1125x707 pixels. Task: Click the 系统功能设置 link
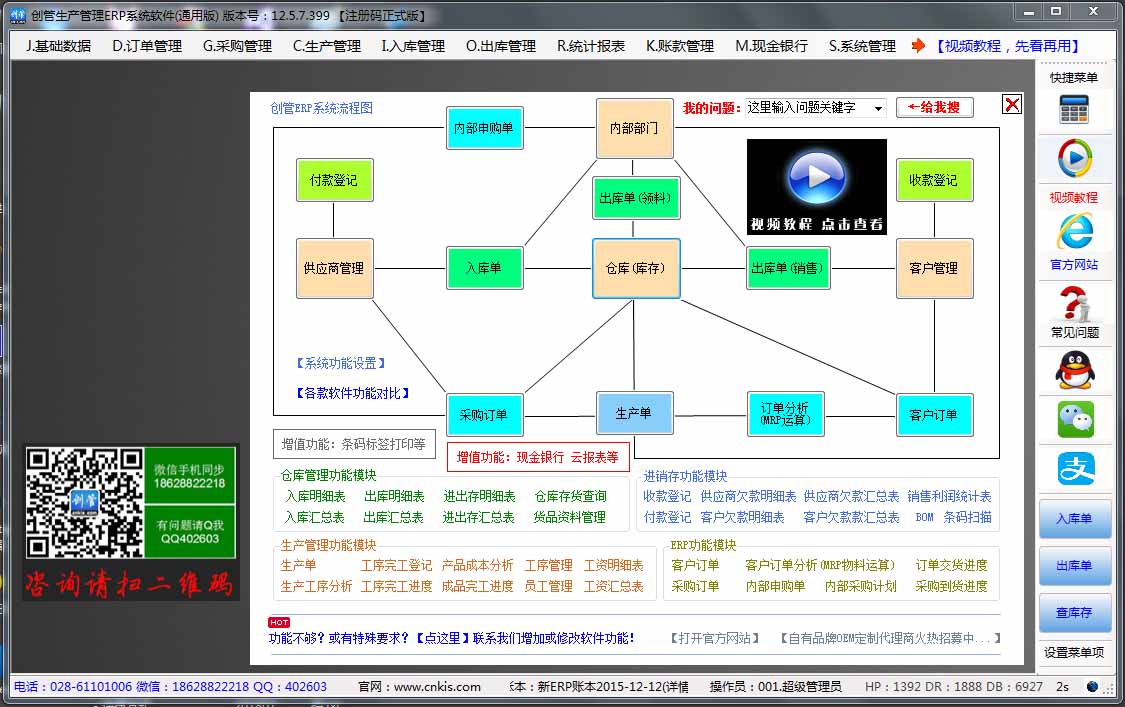coord(340,363)
